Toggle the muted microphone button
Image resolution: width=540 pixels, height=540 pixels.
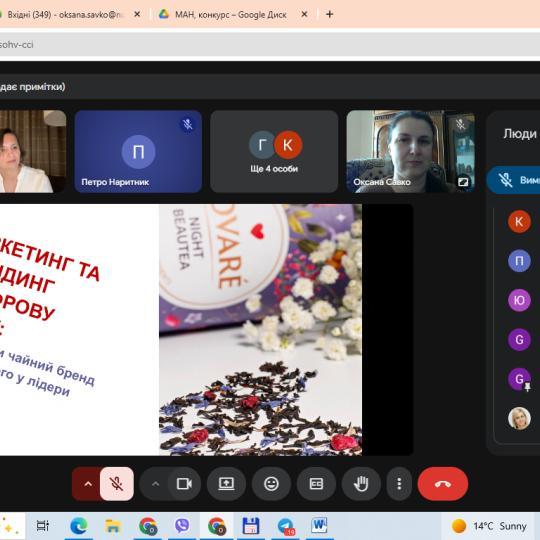[117, 484]
